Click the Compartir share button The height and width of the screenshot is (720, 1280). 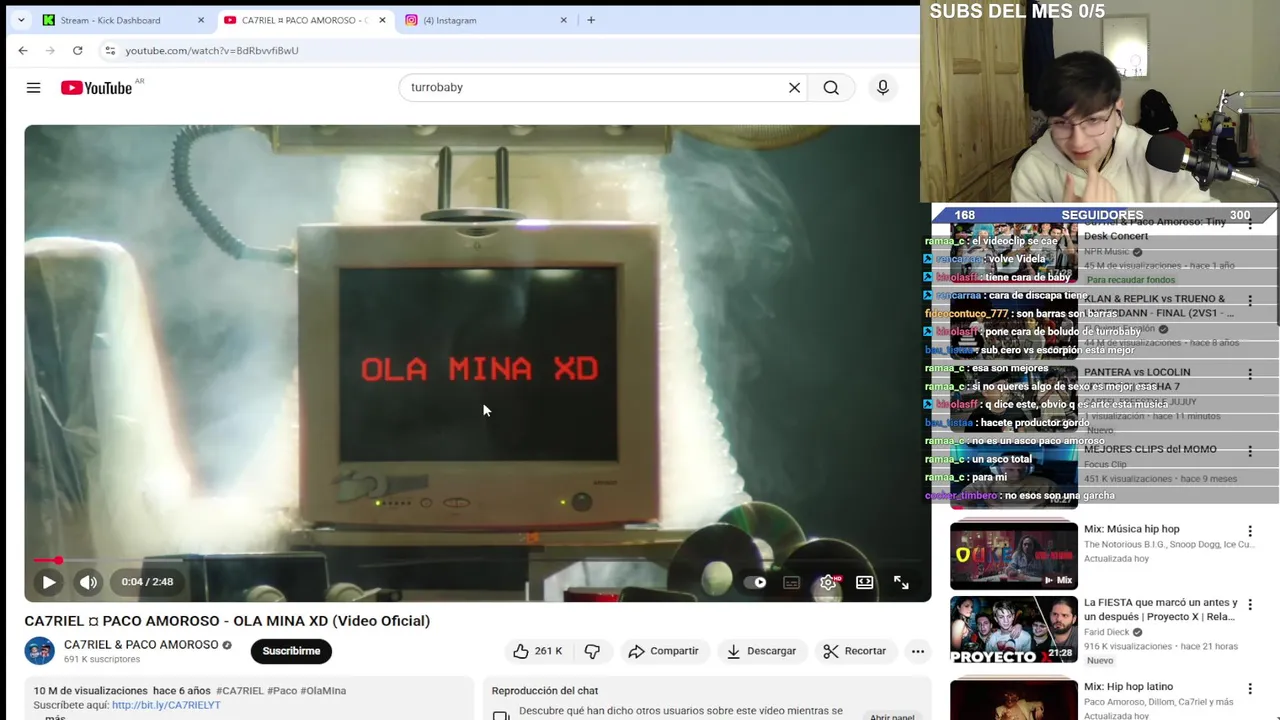[663, 651]
